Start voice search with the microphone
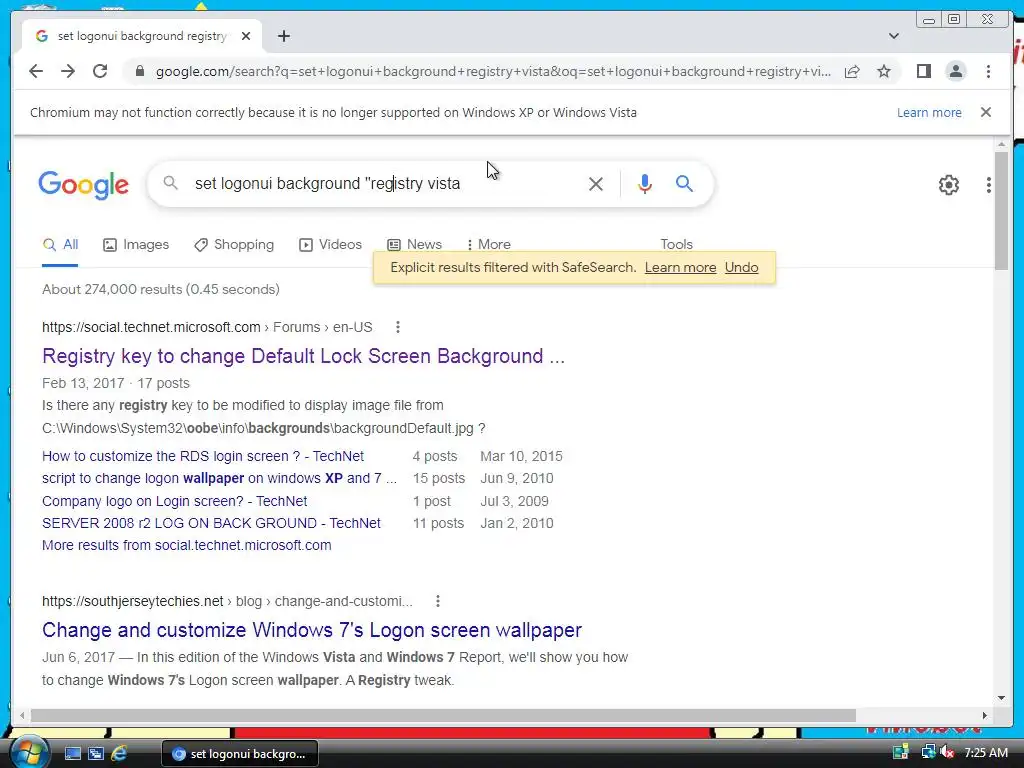Image resolution: width=1024 pixels, height=768 pixels. coord(645,184)
